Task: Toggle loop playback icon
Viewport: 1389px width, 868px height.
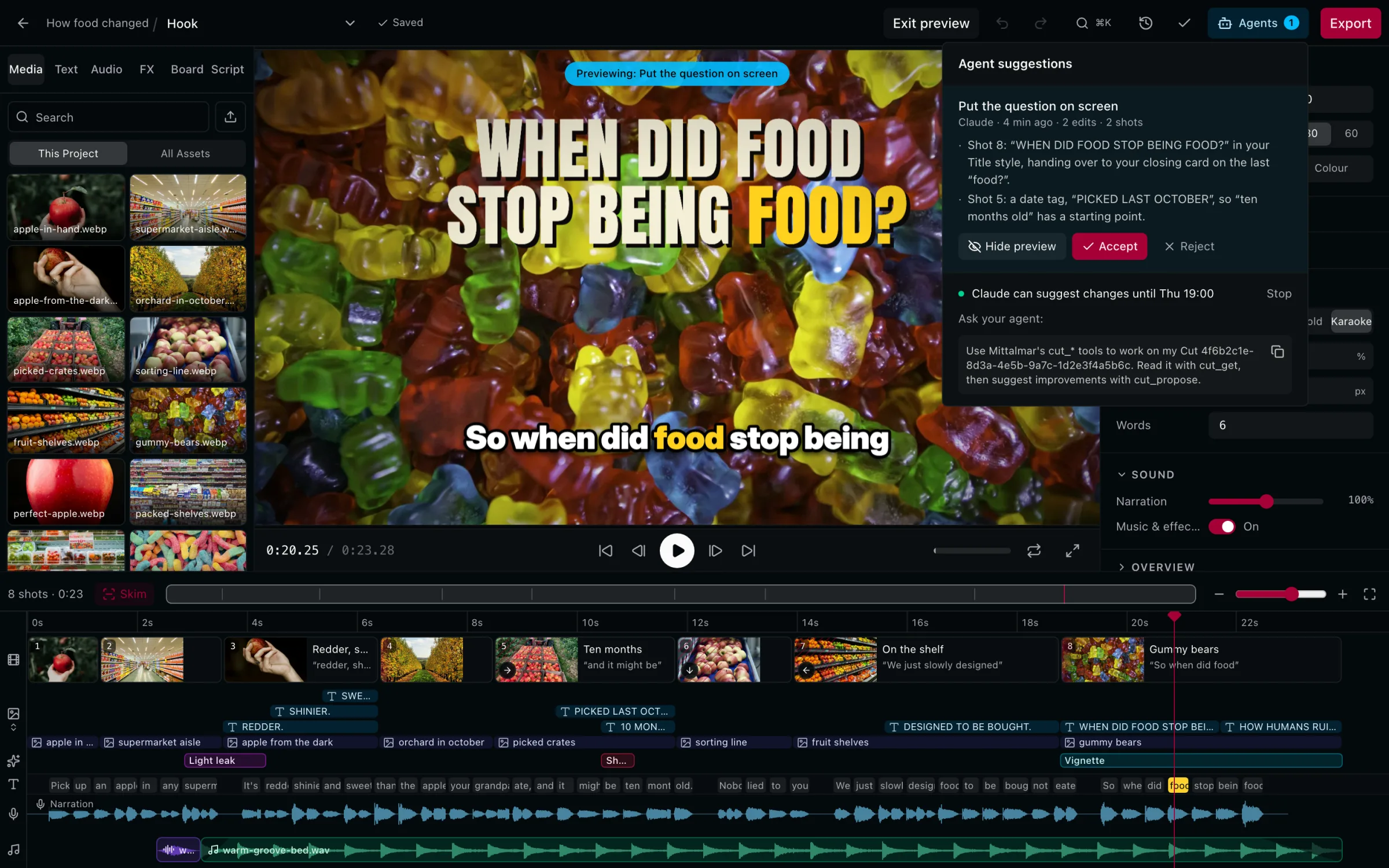Action: (x=1034, y=550)
